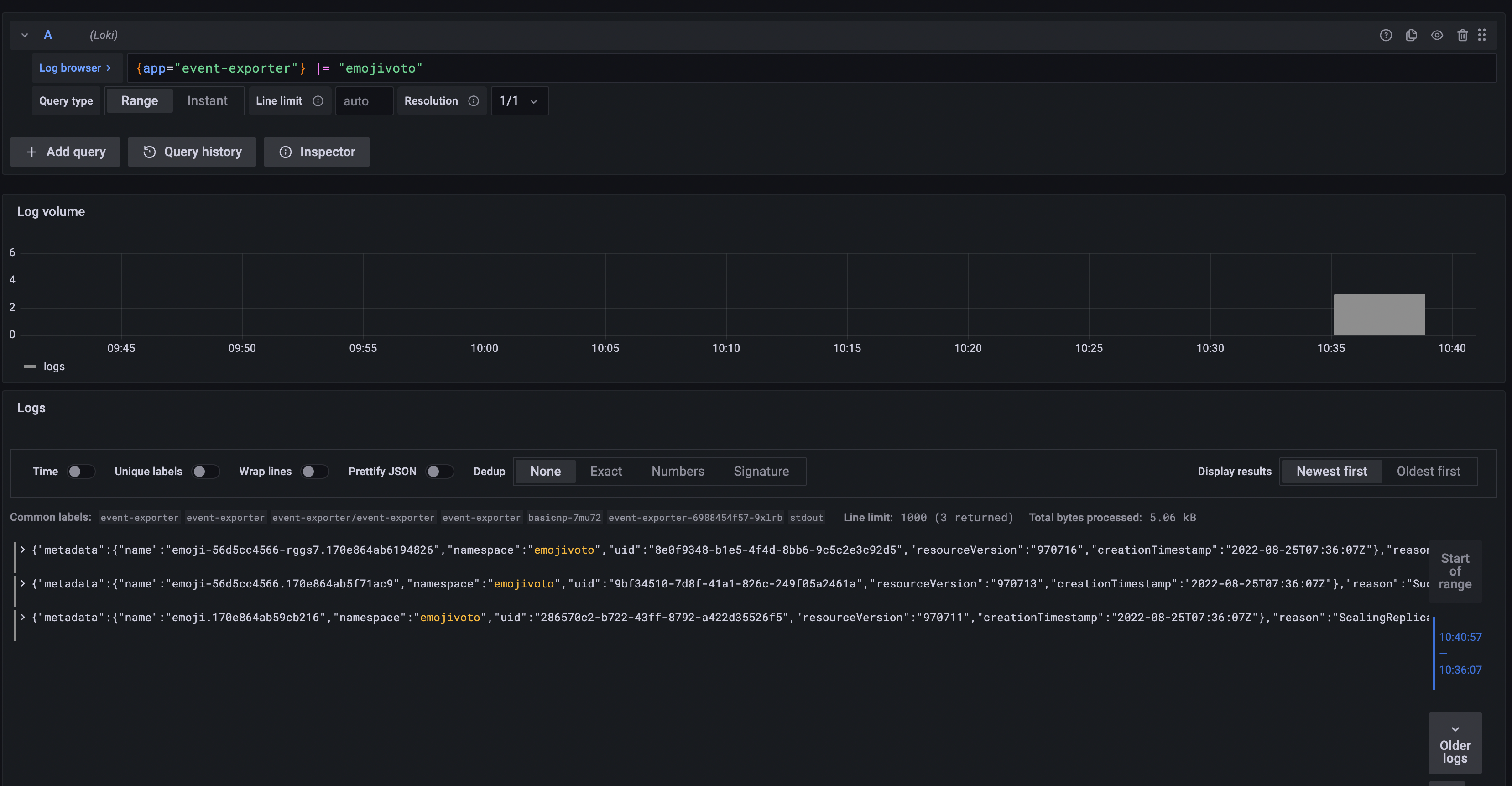Click event-exporter-6988454f57-9xlrb label

[x=695, y=518]
